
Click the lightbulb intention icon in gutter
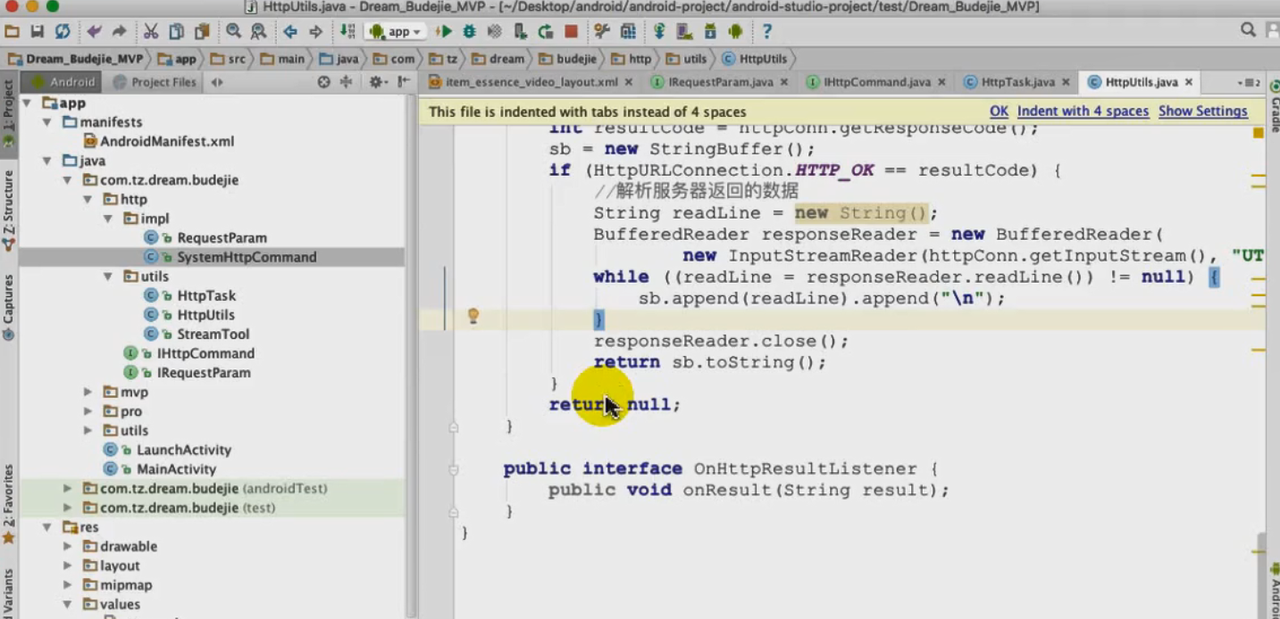pos(474,317)
